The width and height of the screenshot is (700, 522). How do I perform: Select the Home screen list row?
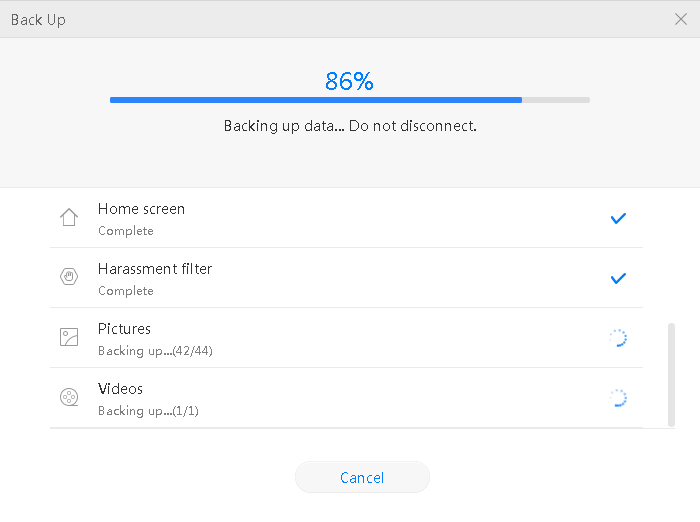coord(346,218)
